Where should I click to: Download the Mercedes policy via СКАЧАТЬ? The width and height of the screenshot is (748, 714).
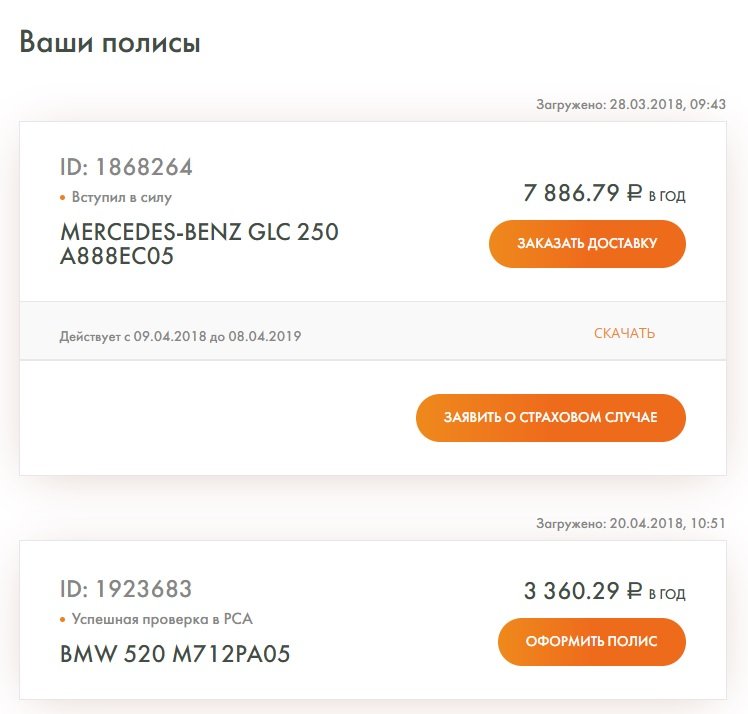(x=624, y=333)
